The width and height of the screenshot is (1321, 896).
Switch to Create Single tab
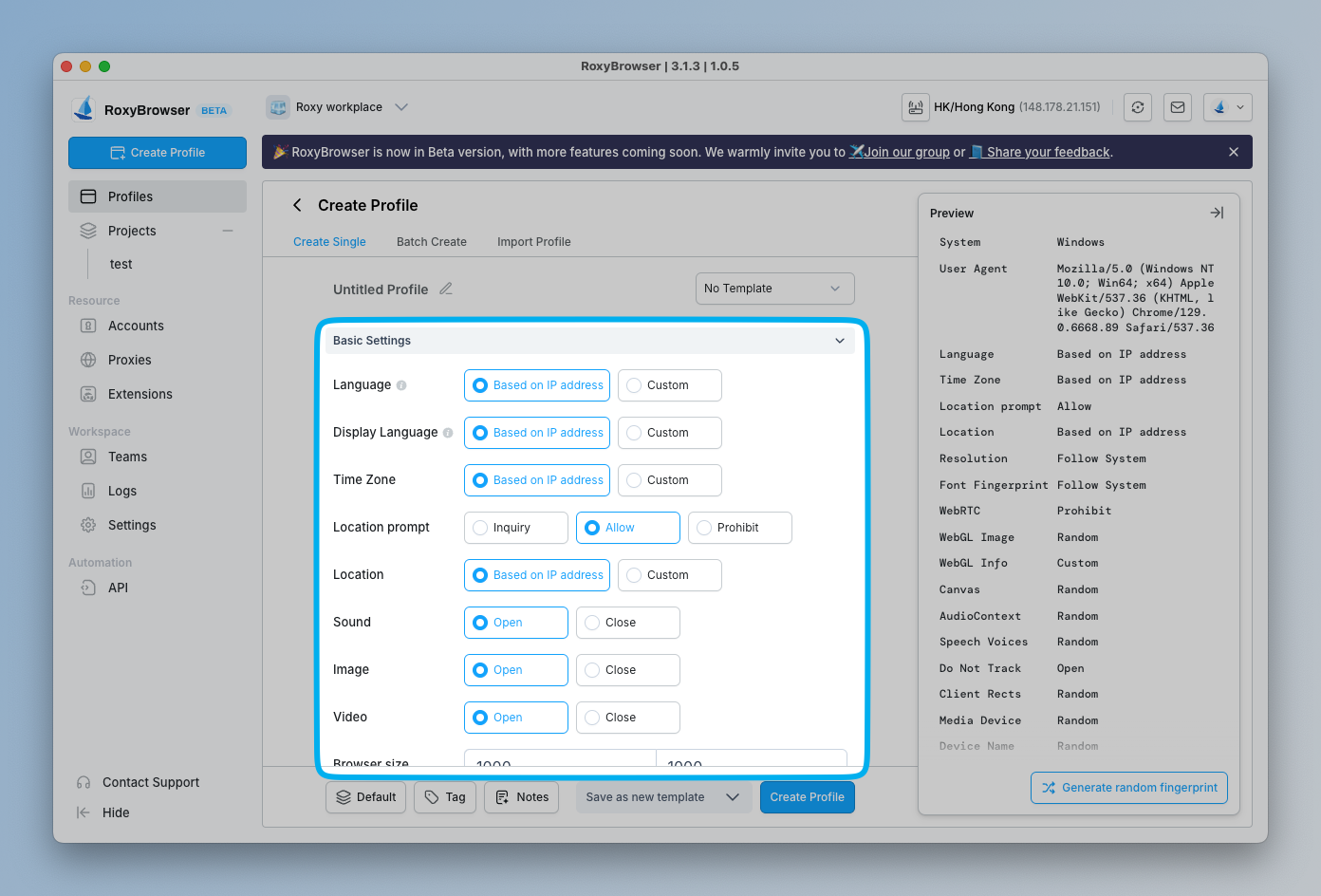click(329, 242)
